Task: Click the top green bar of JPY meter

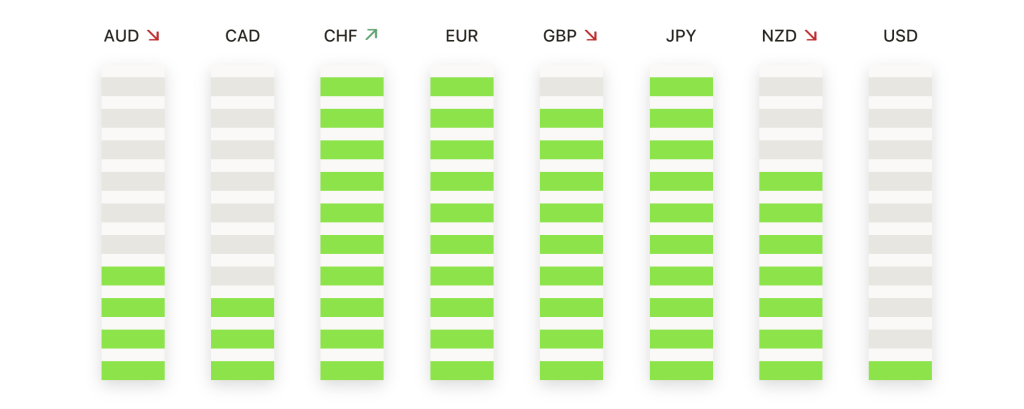Action: 681,86
